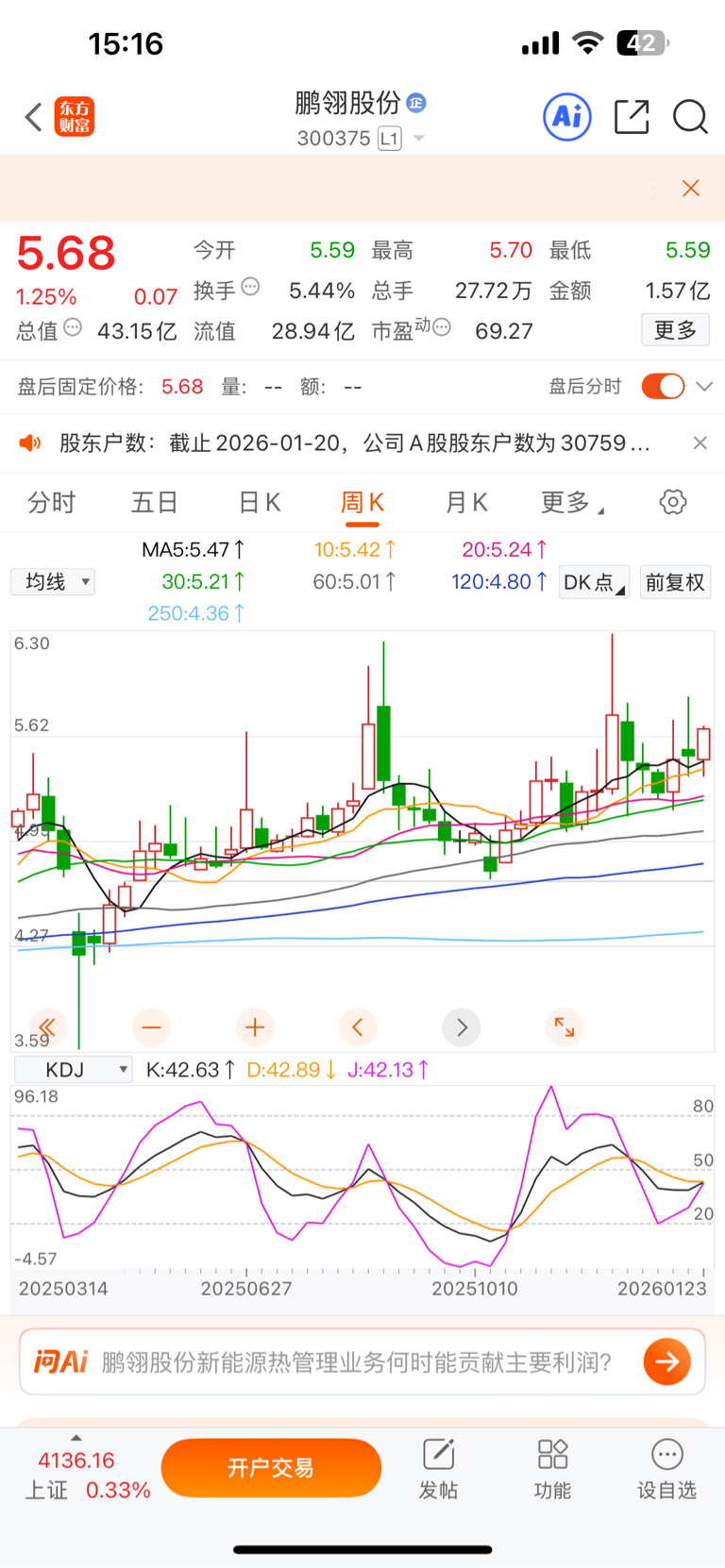725x1568 pixels.
Task: Open the 东方财富 logo icon
Action: (x=75, y=117)
